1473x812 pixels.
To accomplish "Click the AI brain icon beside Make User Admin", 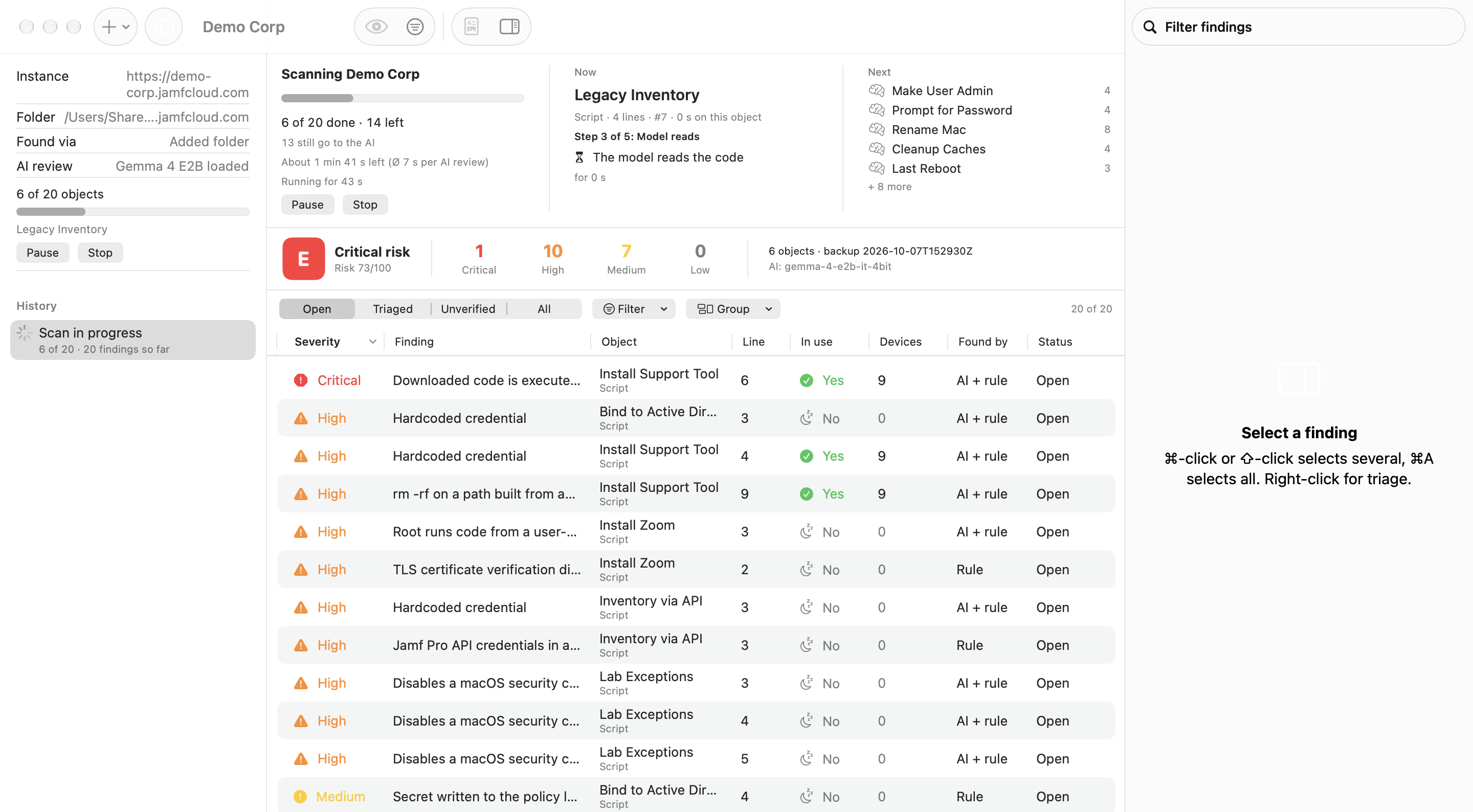I will pos(877,91).
